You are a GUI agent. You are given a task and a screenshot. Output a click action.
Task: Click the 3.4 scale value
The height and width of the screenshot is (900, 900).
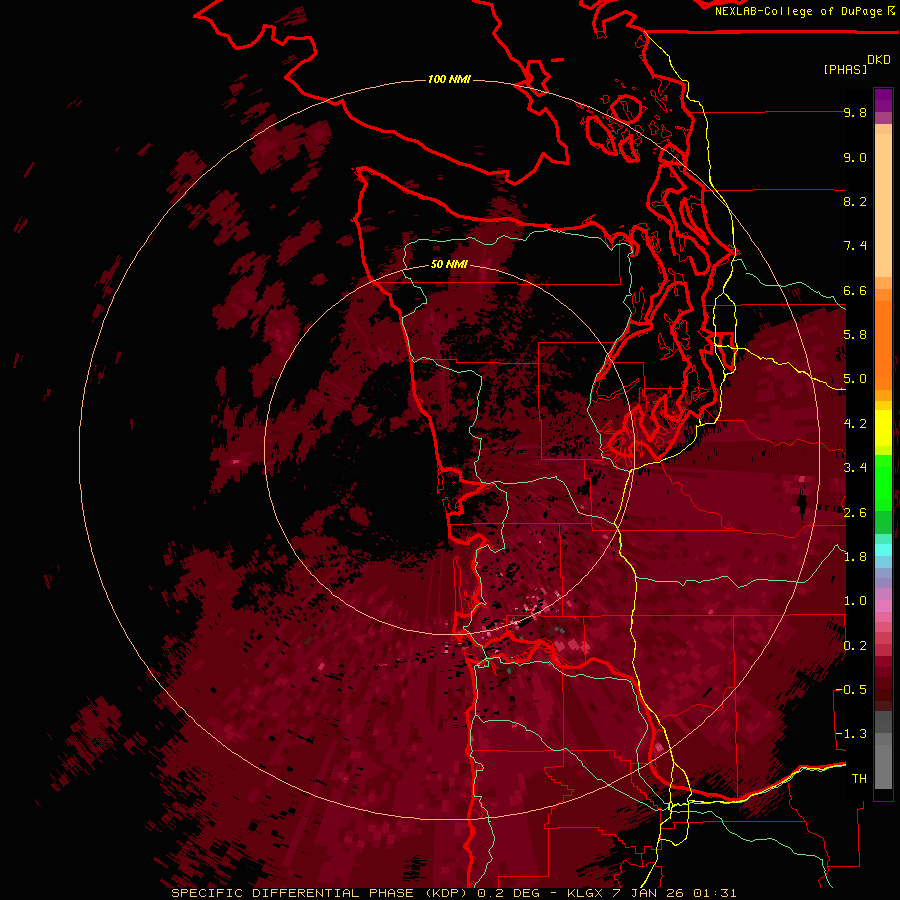[855, 468]
